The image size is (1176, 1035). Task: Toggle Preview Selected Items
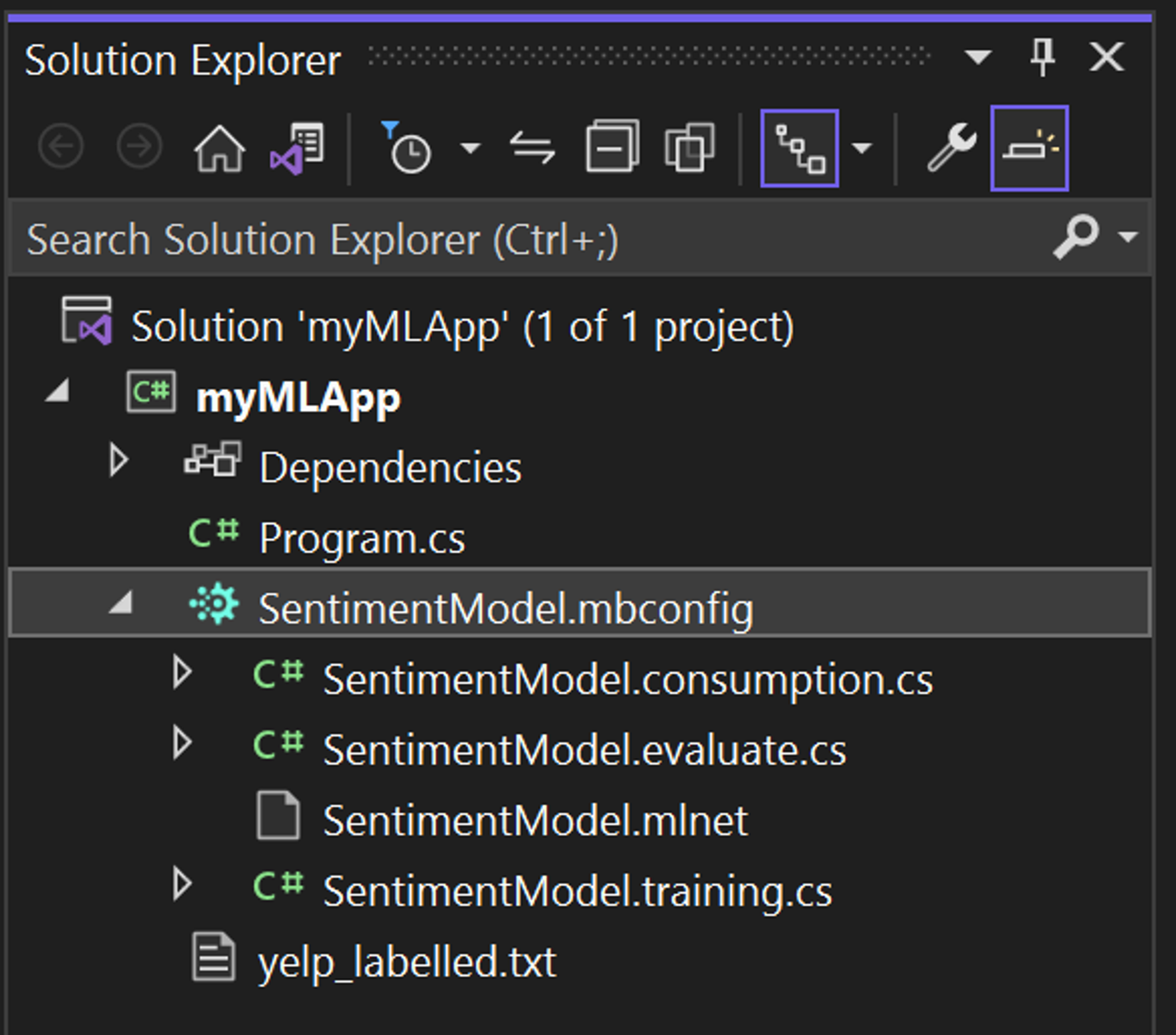(x=1031, y=147)
